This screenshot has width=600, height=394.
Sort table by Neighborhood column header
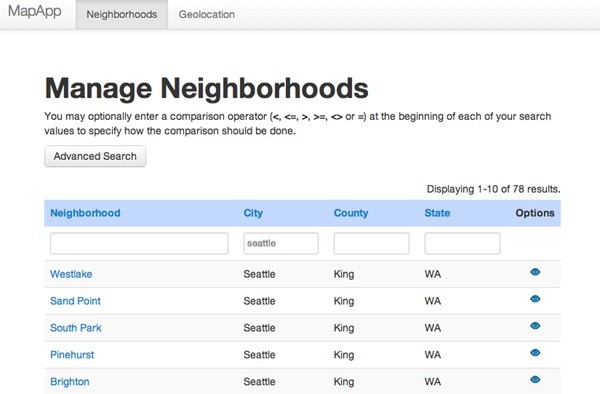tap(85, 213)
